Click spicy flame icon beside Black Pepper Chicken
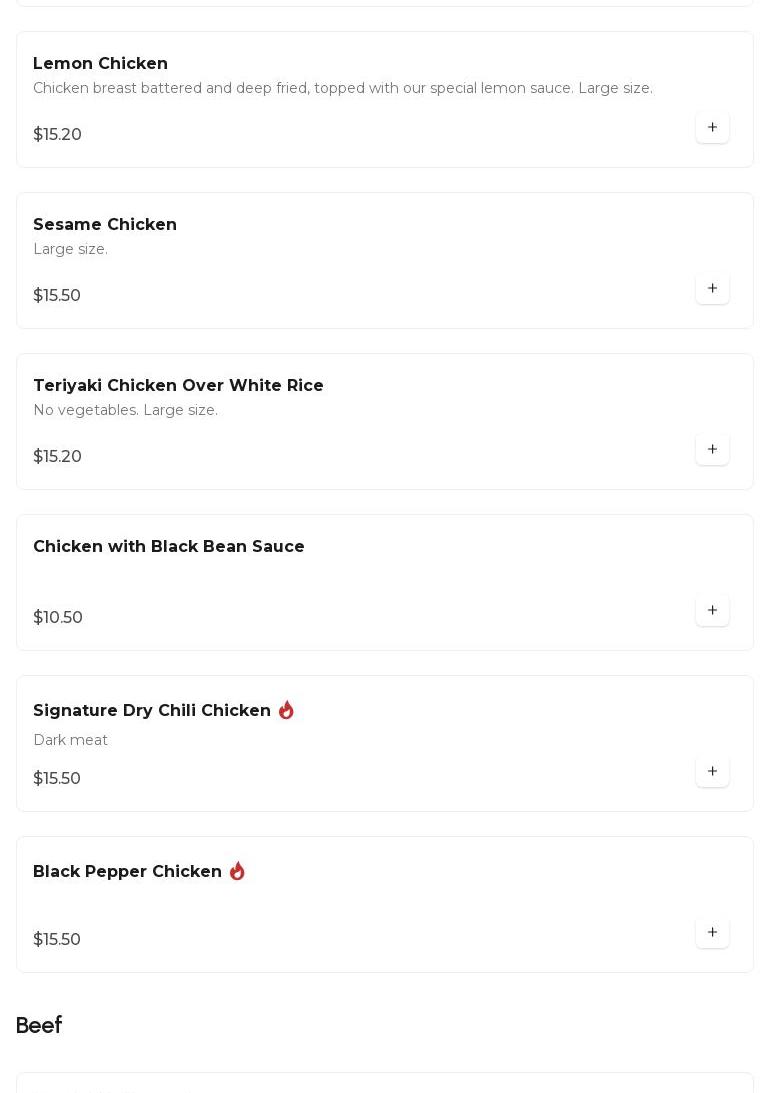The image size is (770, 1093). (237, 871)
